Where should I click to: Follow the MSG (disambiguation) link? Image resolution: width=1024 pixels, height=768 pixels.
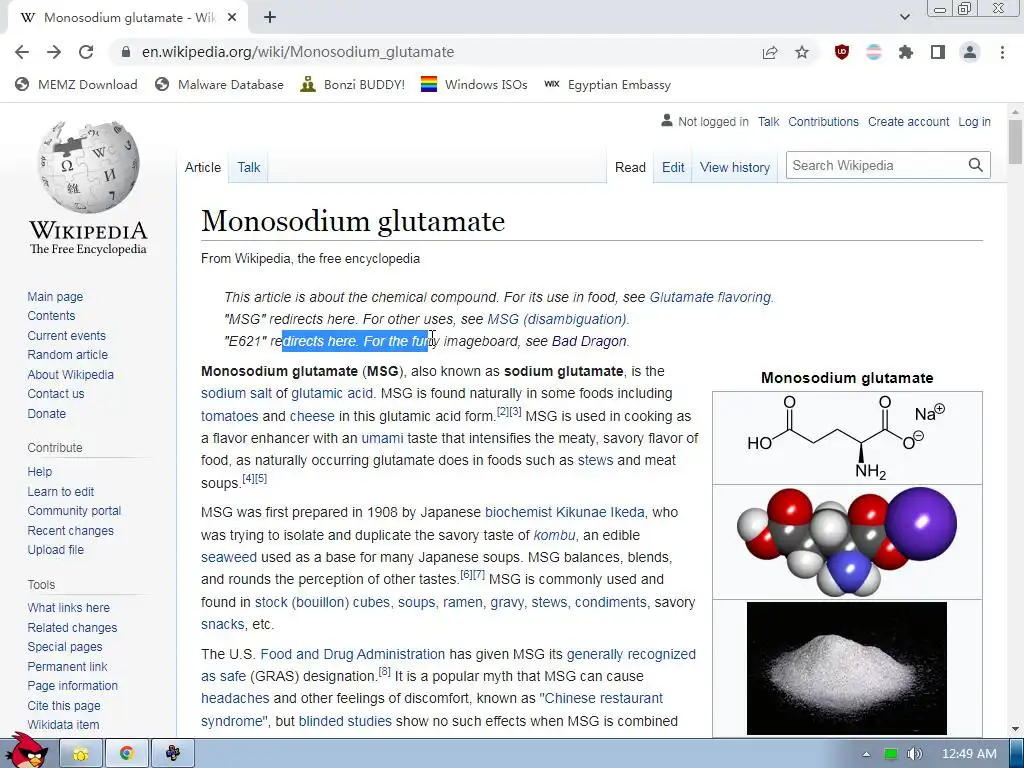click(556, 319)
